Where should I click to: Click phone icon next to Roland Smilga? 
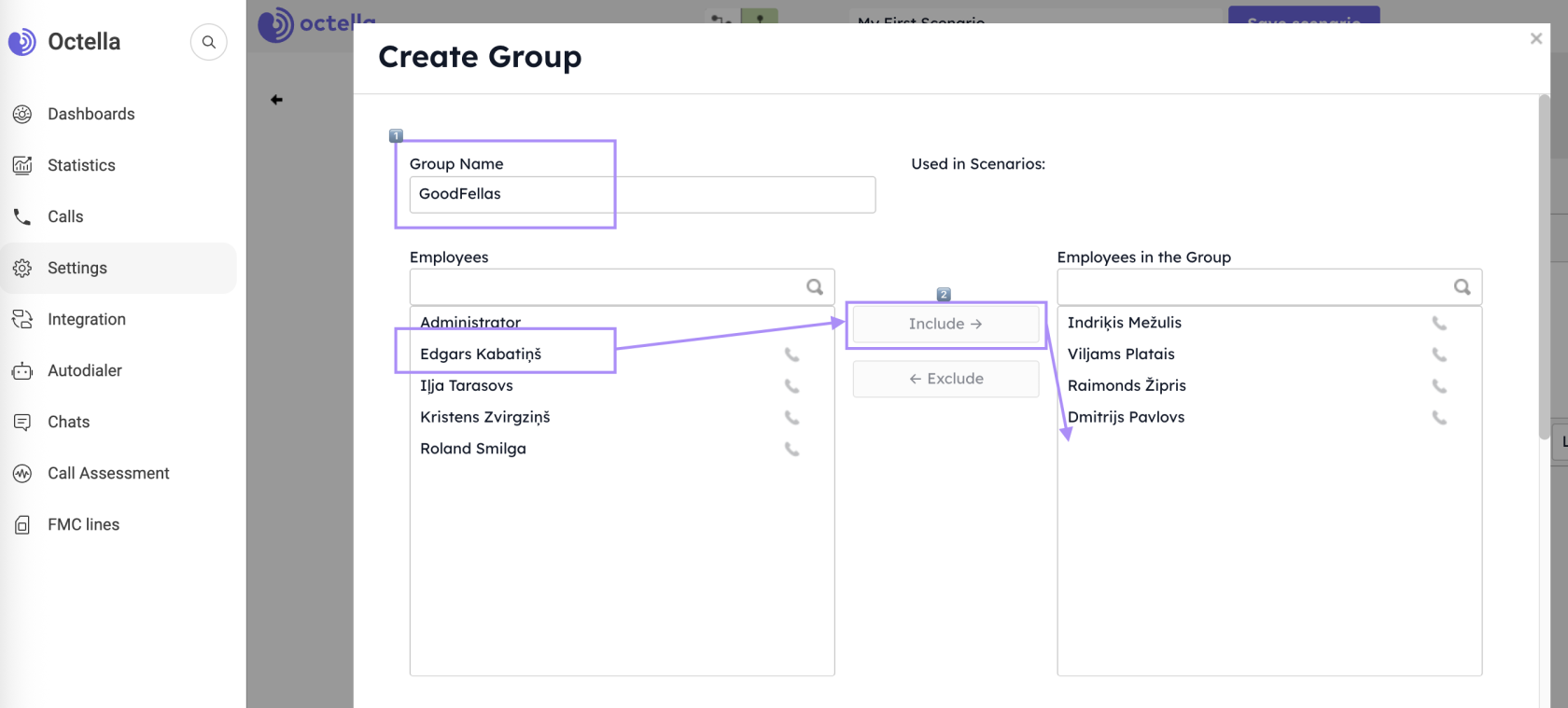tap(791, 450)
